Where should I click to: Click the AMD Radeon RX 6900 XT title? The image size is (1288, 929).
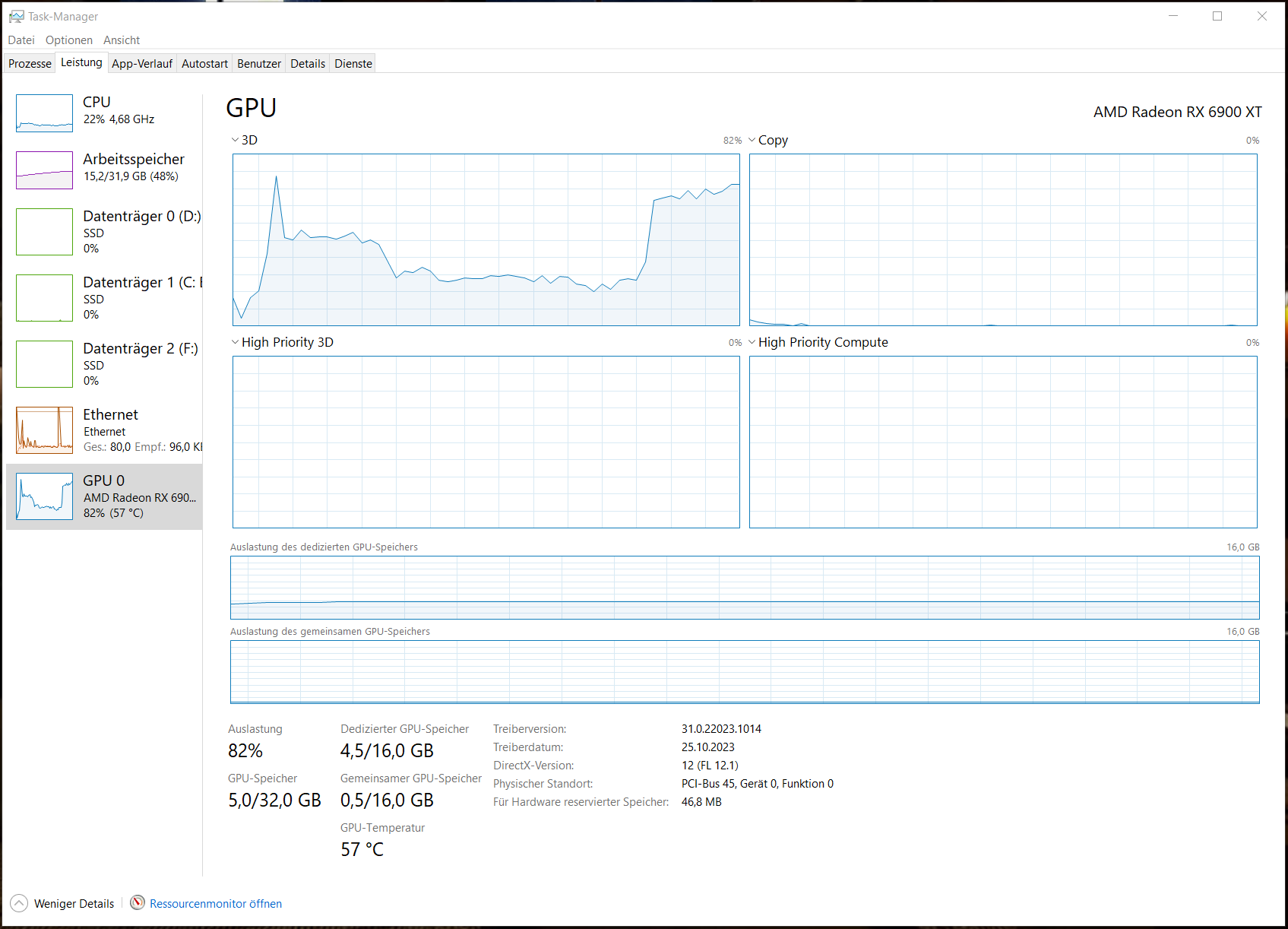[1178, 112]
